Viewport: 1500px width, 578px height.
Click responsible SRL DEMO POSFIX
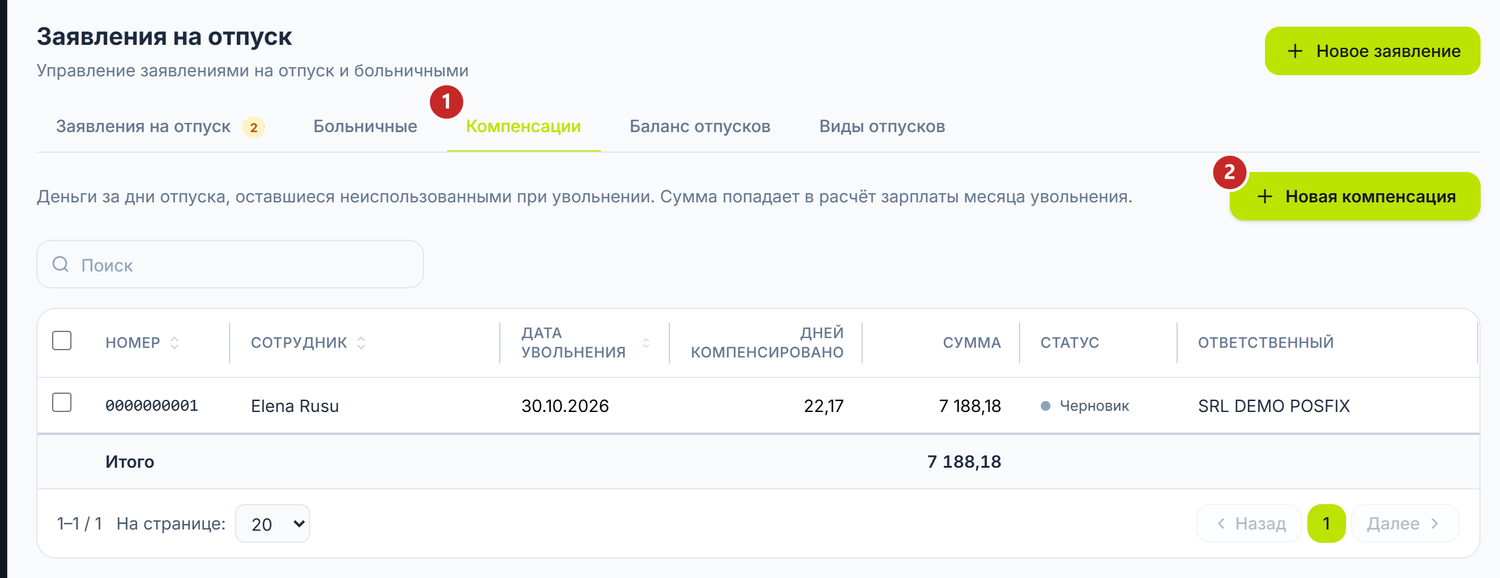click(x=1274, y=406)
